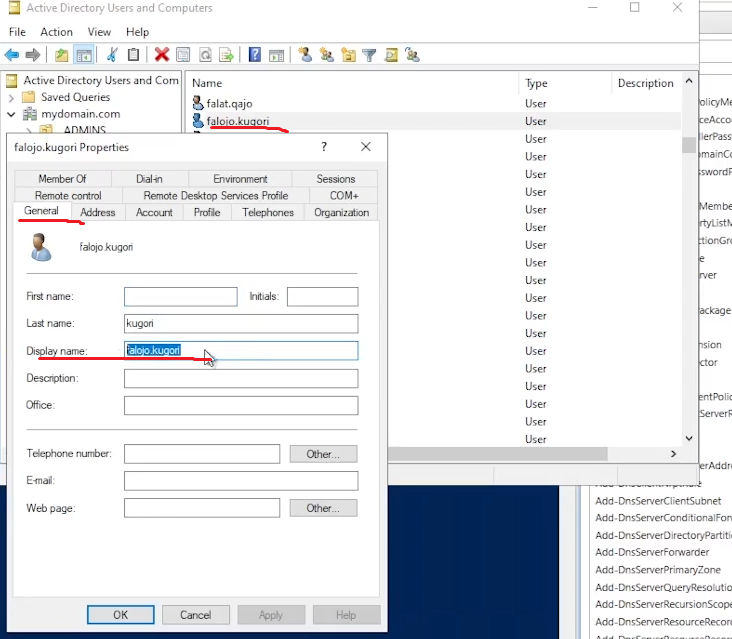This screenshot has width=732, height=639.
Task: Click the Saved Queries folder icon
Action: [x=29, y=97]
